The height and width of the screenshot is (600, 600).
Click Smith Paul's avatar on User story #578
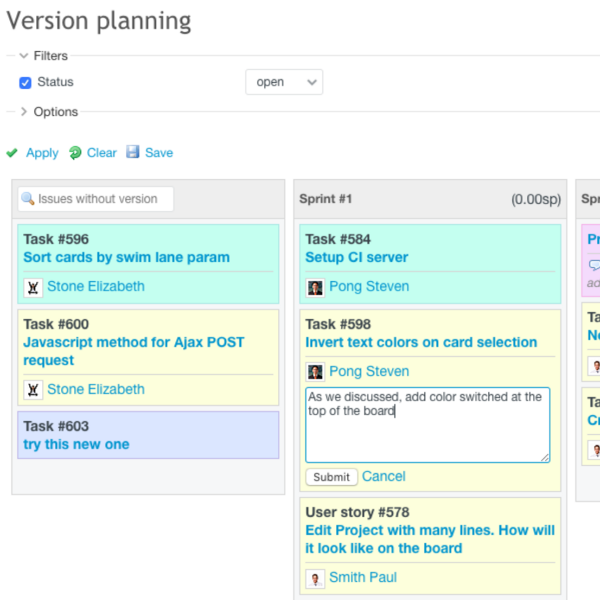(315, 578)
